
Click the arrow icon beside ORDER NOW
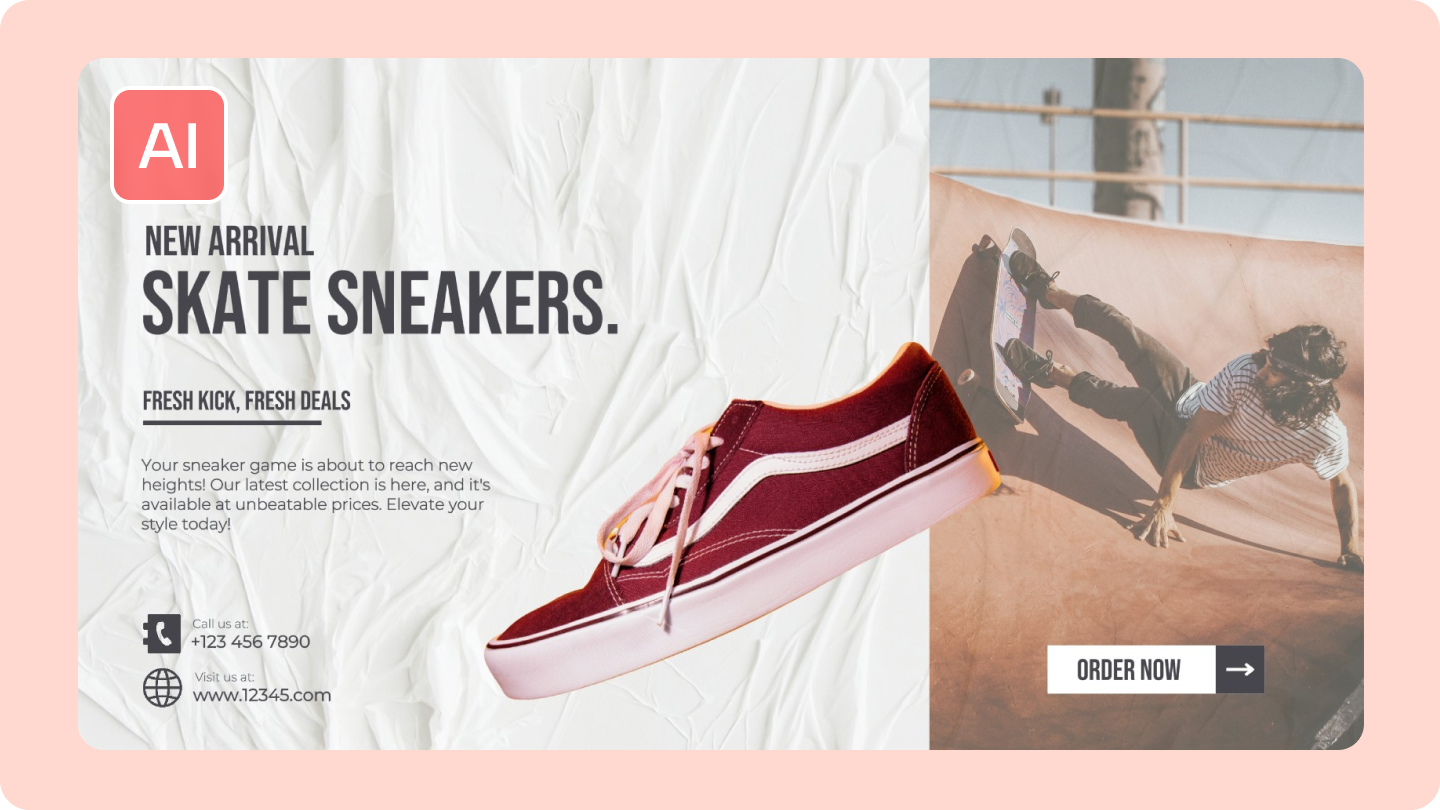1240,669
